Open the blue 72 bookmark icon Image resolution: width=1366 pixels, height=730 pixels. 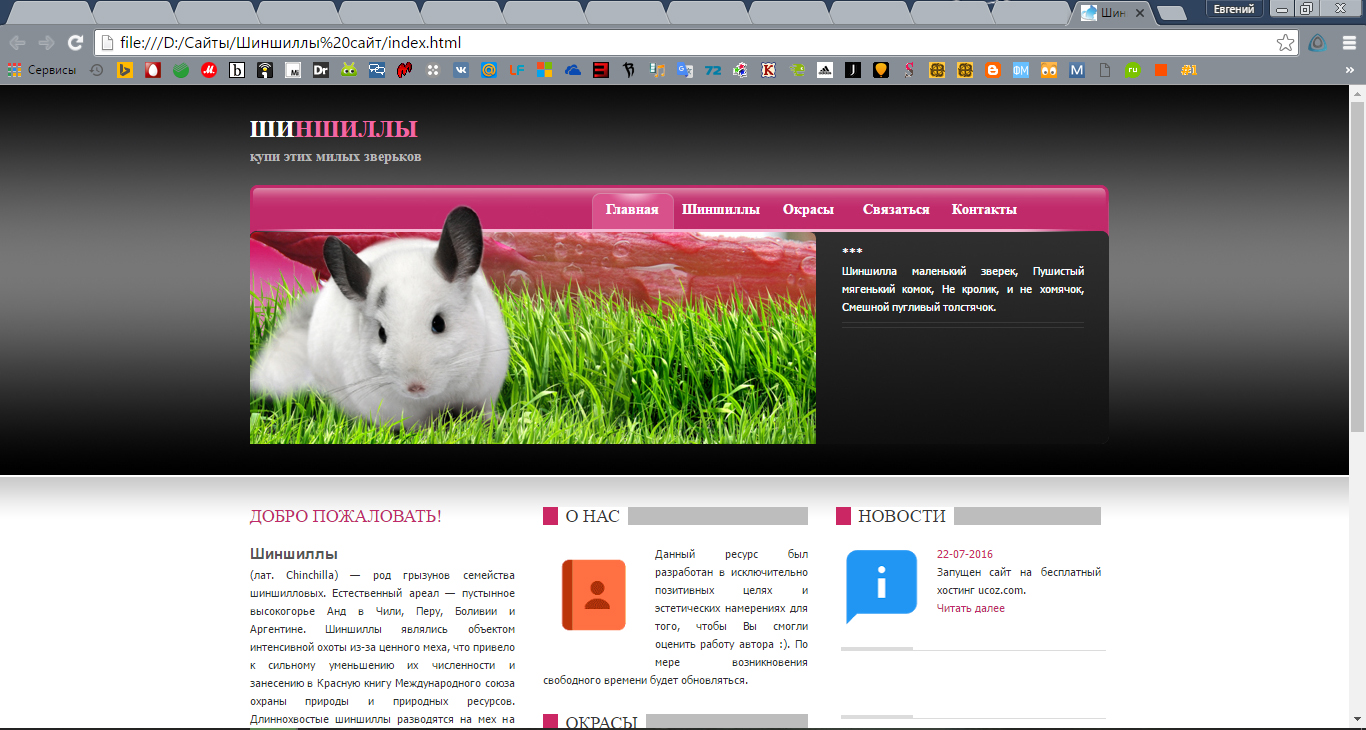713,70
